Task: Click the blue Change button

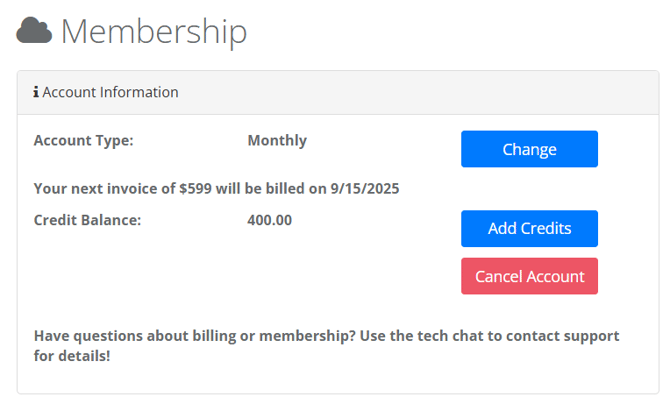Action: tap(529, 149)
